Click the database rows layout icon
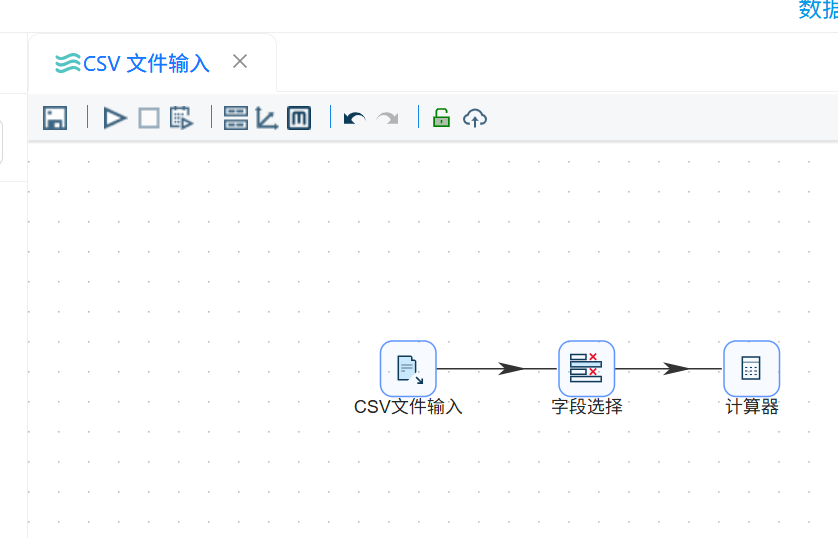 pyautogui.click(x=236, y=118)
